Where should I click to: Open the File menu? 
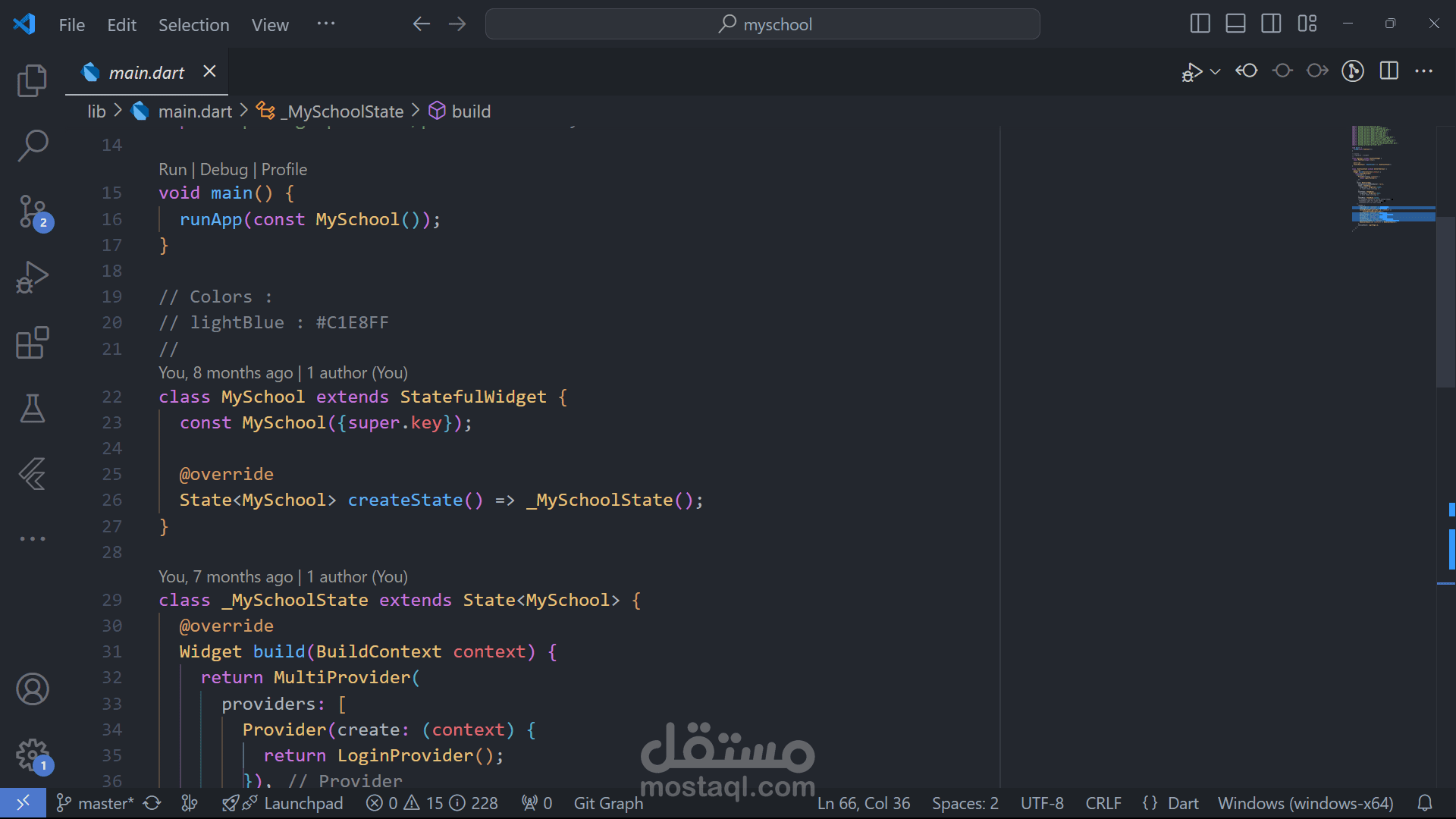tap(71, 25)
